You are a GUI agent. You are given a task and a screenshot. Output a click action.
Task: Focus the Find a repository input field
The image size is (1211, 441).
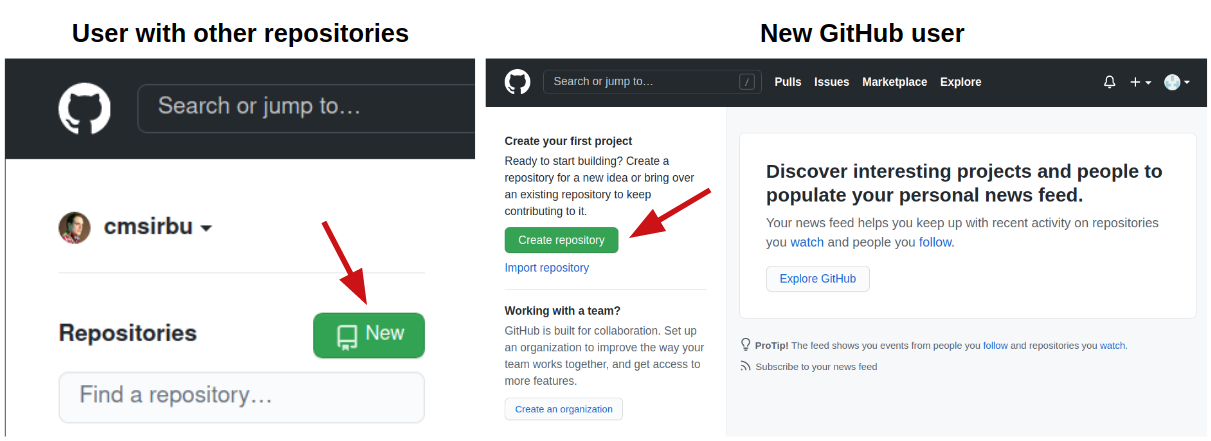[x=241, y=396]
